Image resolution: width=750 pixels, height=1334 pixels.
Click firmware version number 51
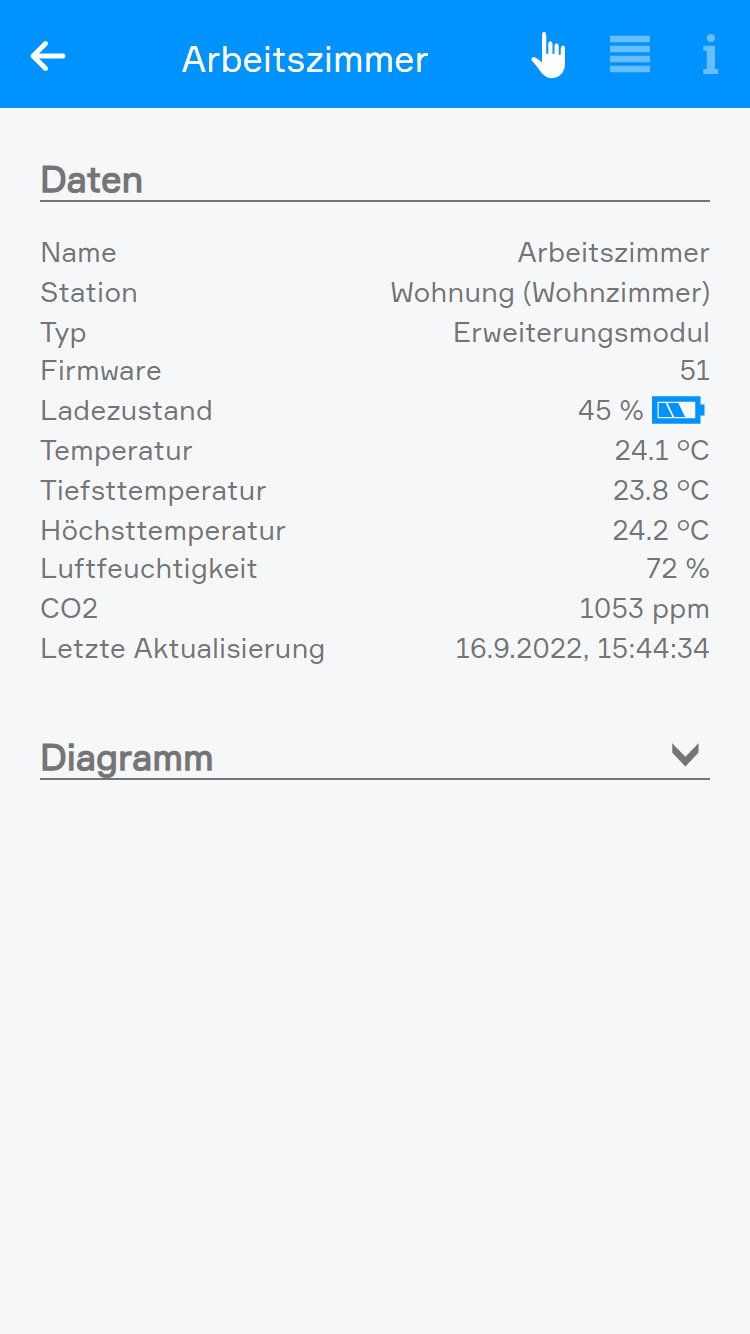(x=694, y=371)
